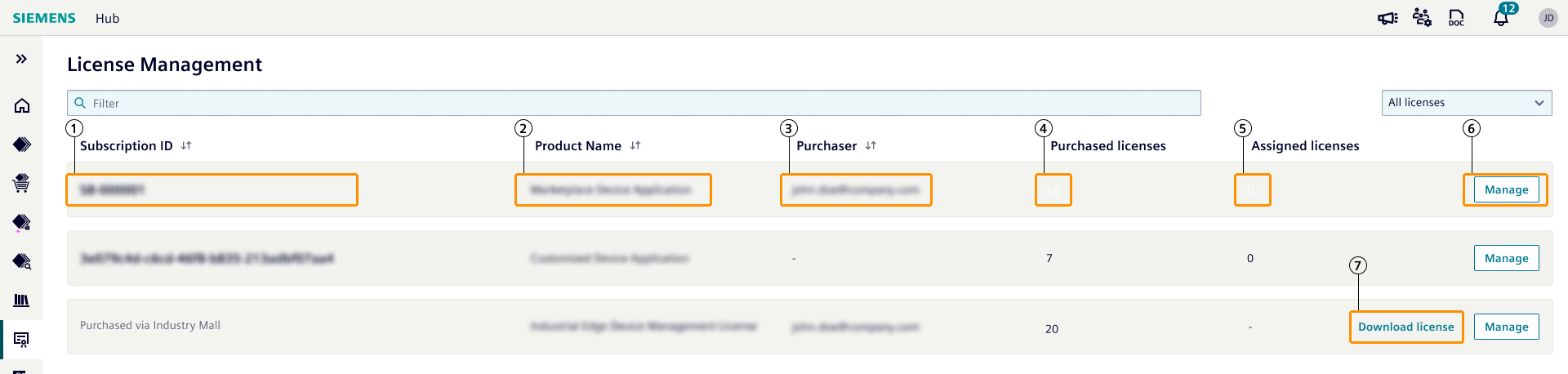Go to the Home page icon
Viewport: 1568px width, 374px height.
click(x=22, y=105)
